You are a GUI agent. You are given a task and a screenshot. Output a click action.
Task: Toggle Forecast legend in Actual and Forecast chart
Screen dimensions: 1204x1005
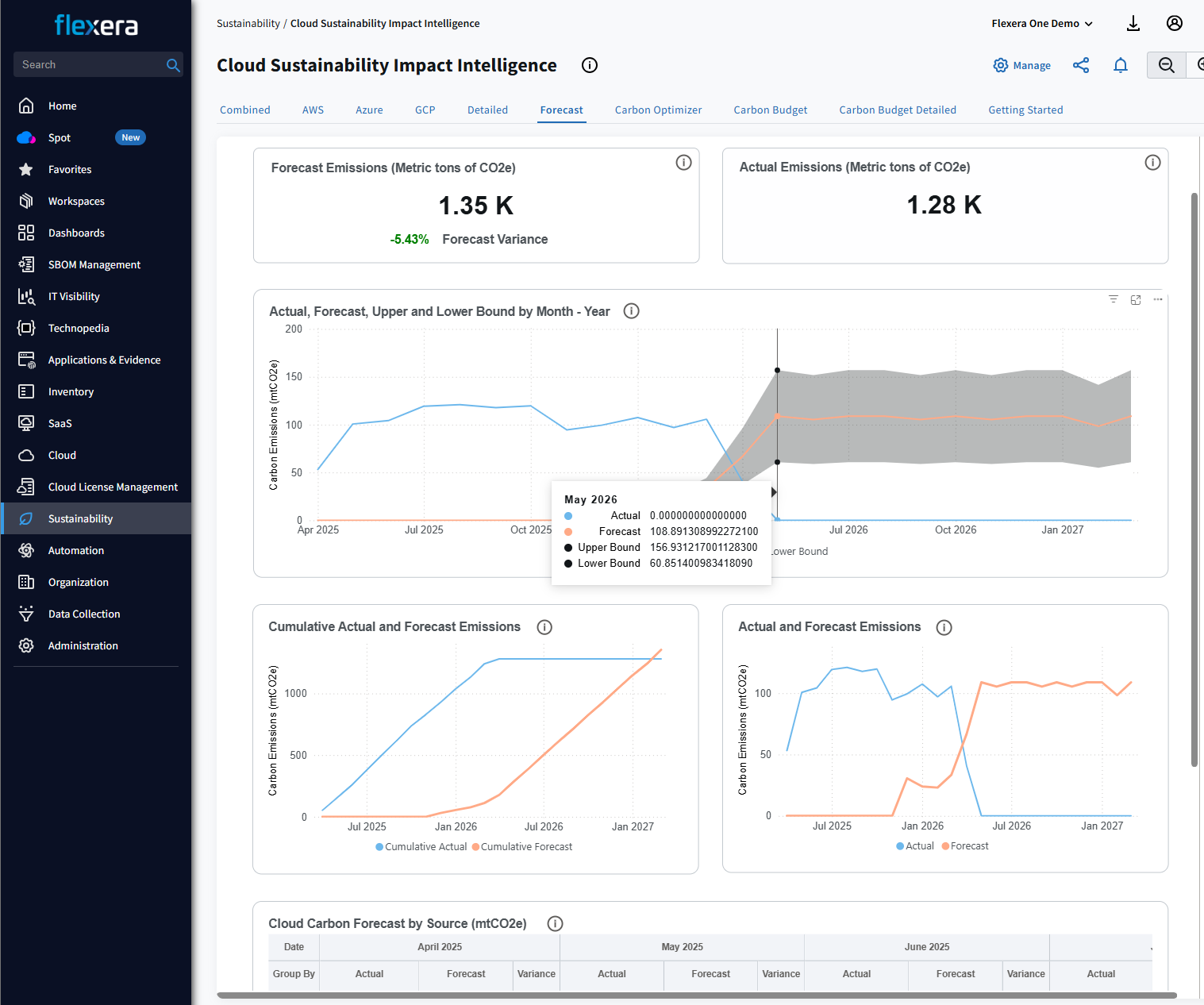coord(965,846)
